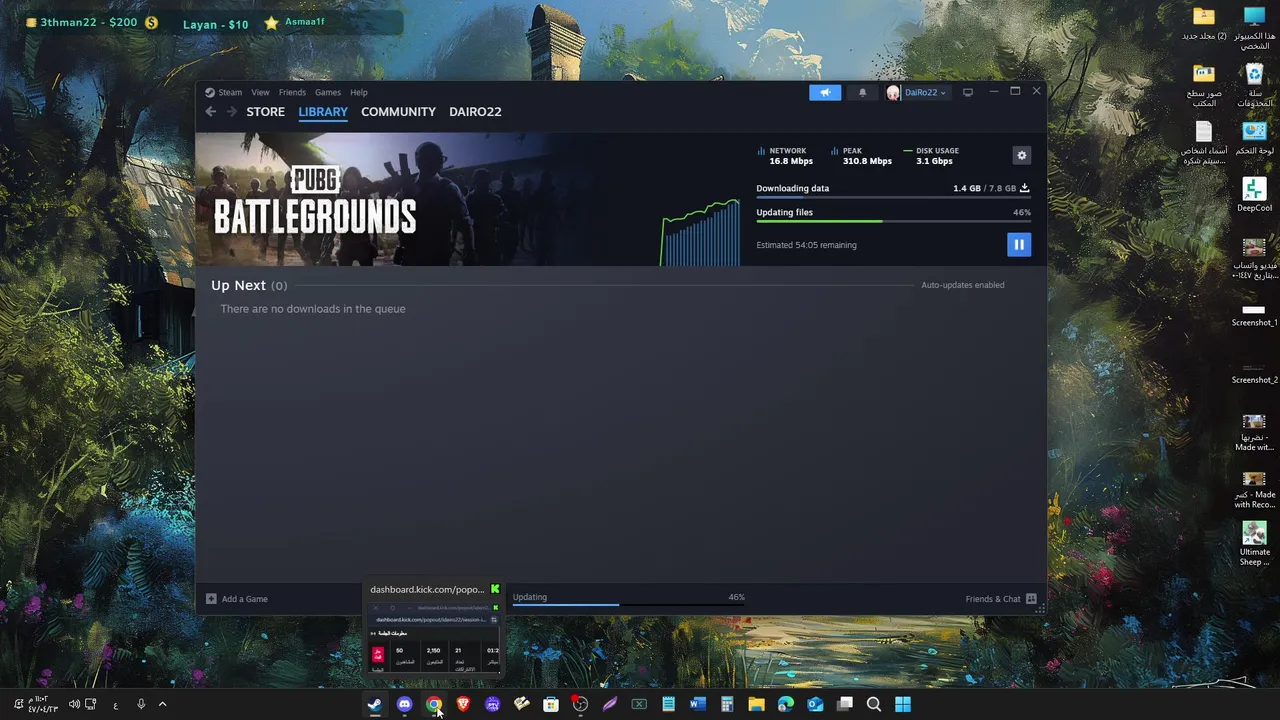Open the View menu
Screen dimensions: 1280x720
(260, 92)
